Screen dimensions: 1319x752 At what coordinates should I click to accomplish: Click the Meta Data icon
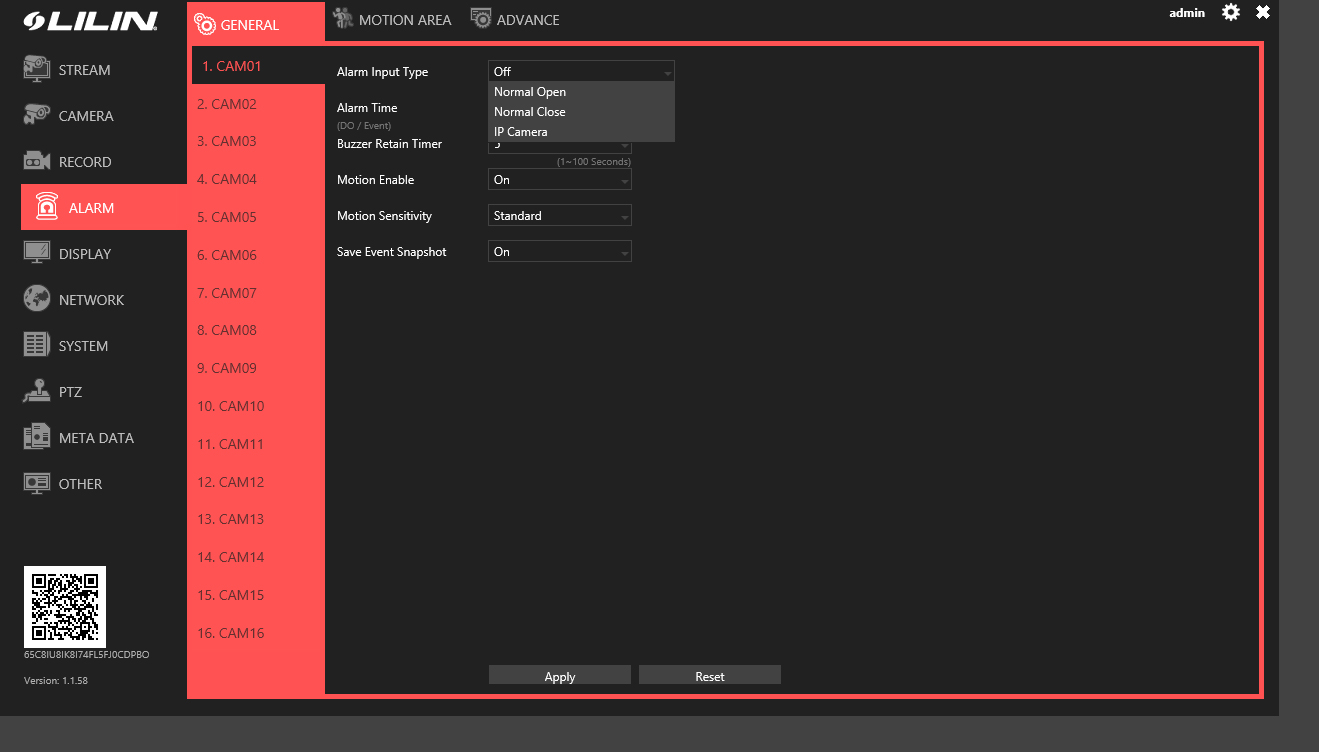click(x=37, y=437)
